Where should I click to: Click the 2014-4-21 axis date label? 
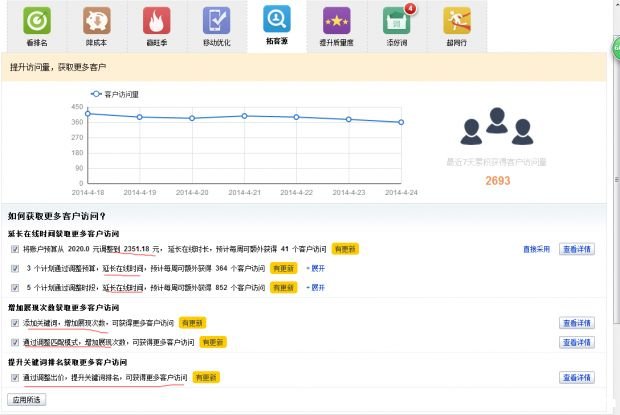(x=244, y=192)
